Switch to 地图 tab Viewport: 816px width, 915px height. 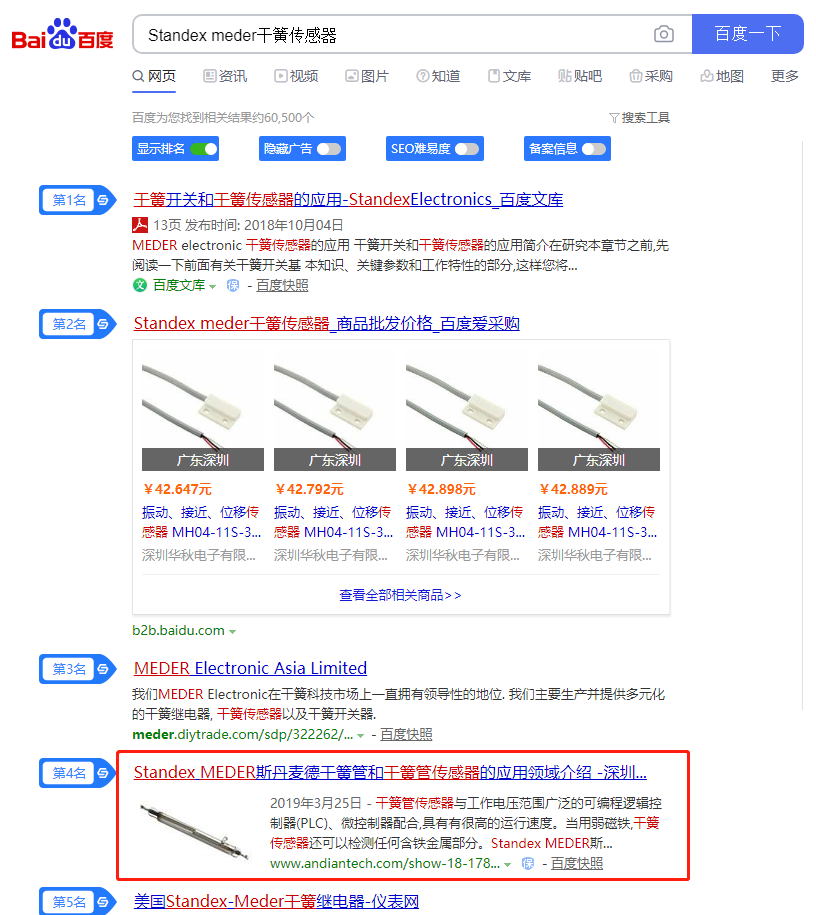(x=722, y=76)
